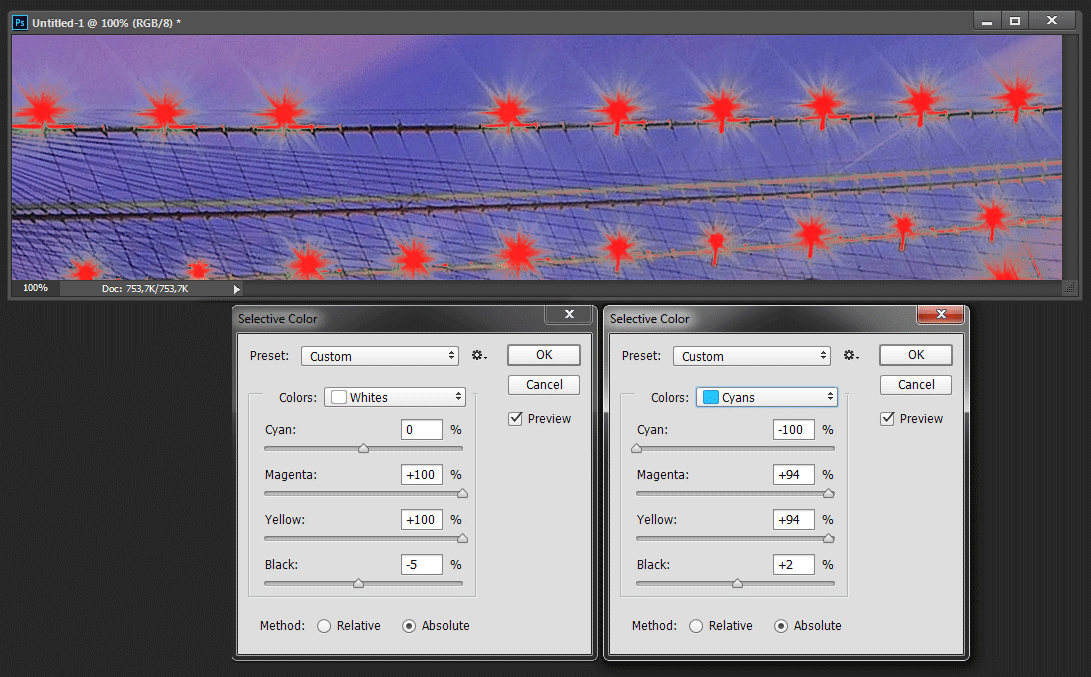
Task: Select Absolute method in Cyans dialog
Action: click(781, 626)
